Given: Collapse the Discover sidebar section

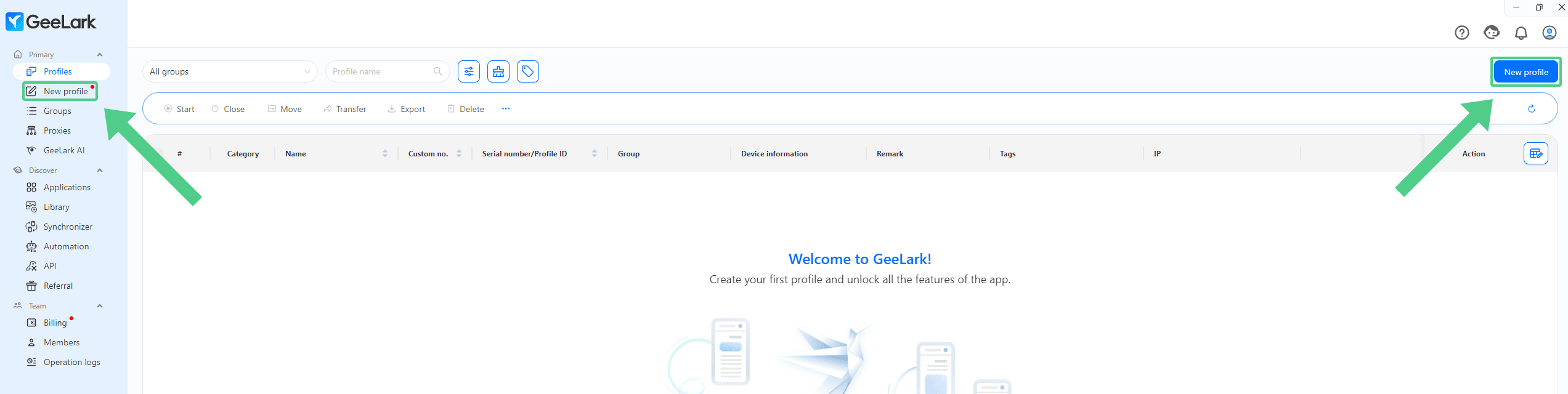Looking at the screenshot, I should (100, 171).
